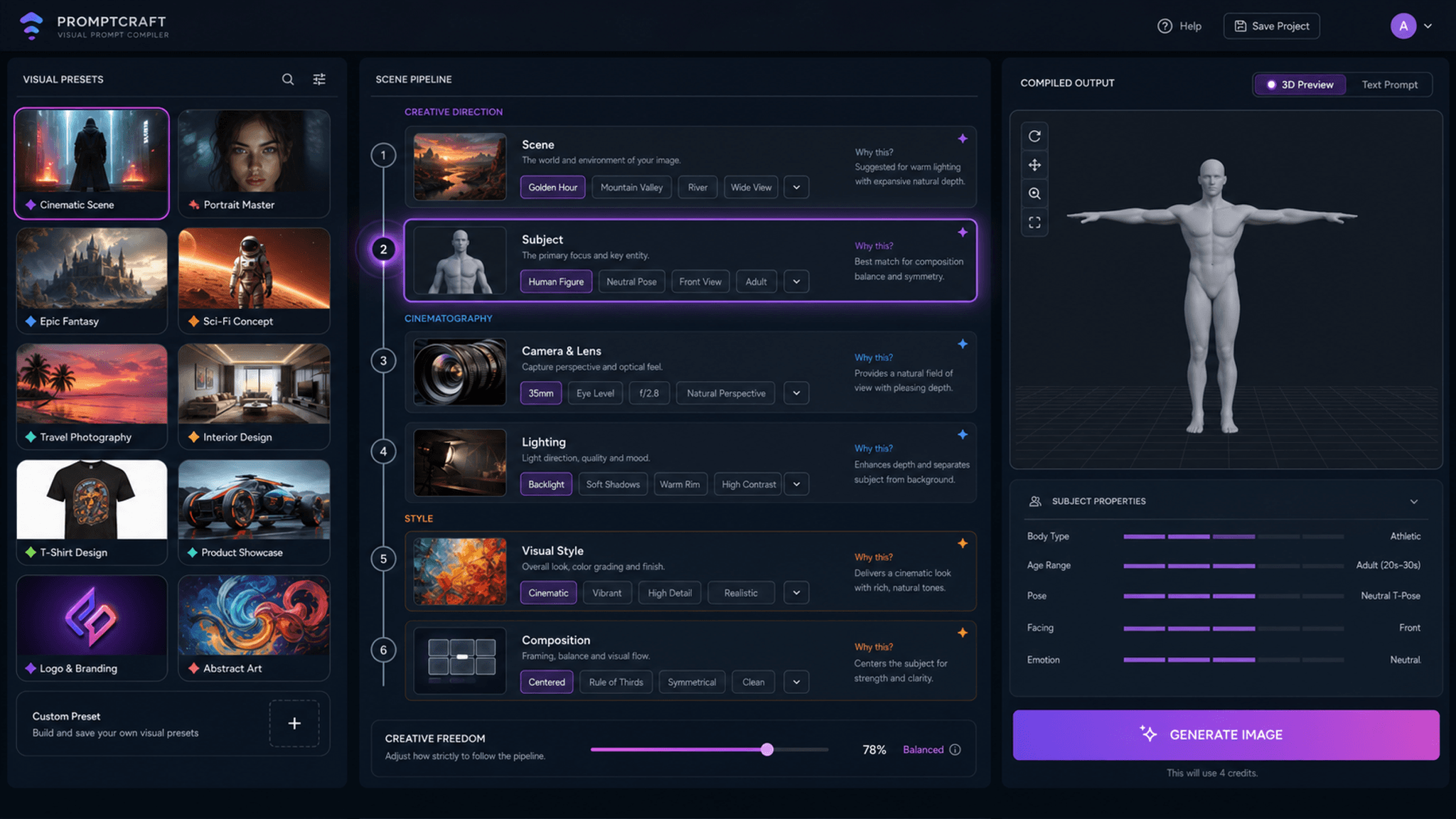Click the info icon next to Balanced
The height and width of the screenshot is (819, 1456).
[x=955, y=749]
